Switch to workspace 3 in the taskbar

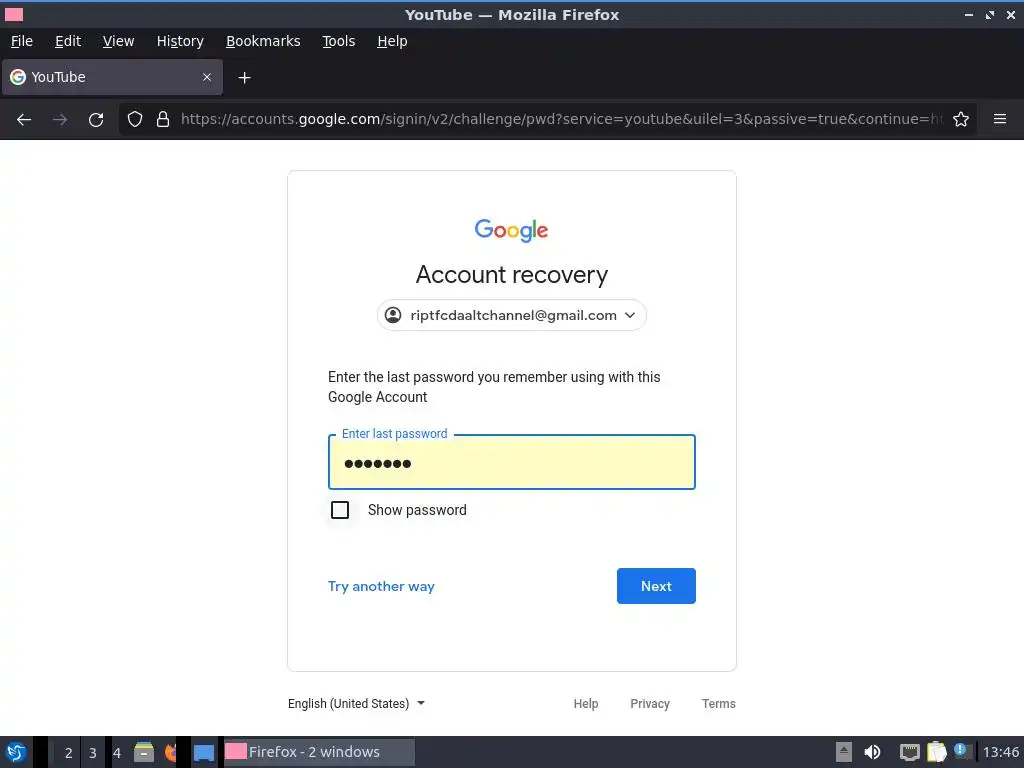coord(93,753)
